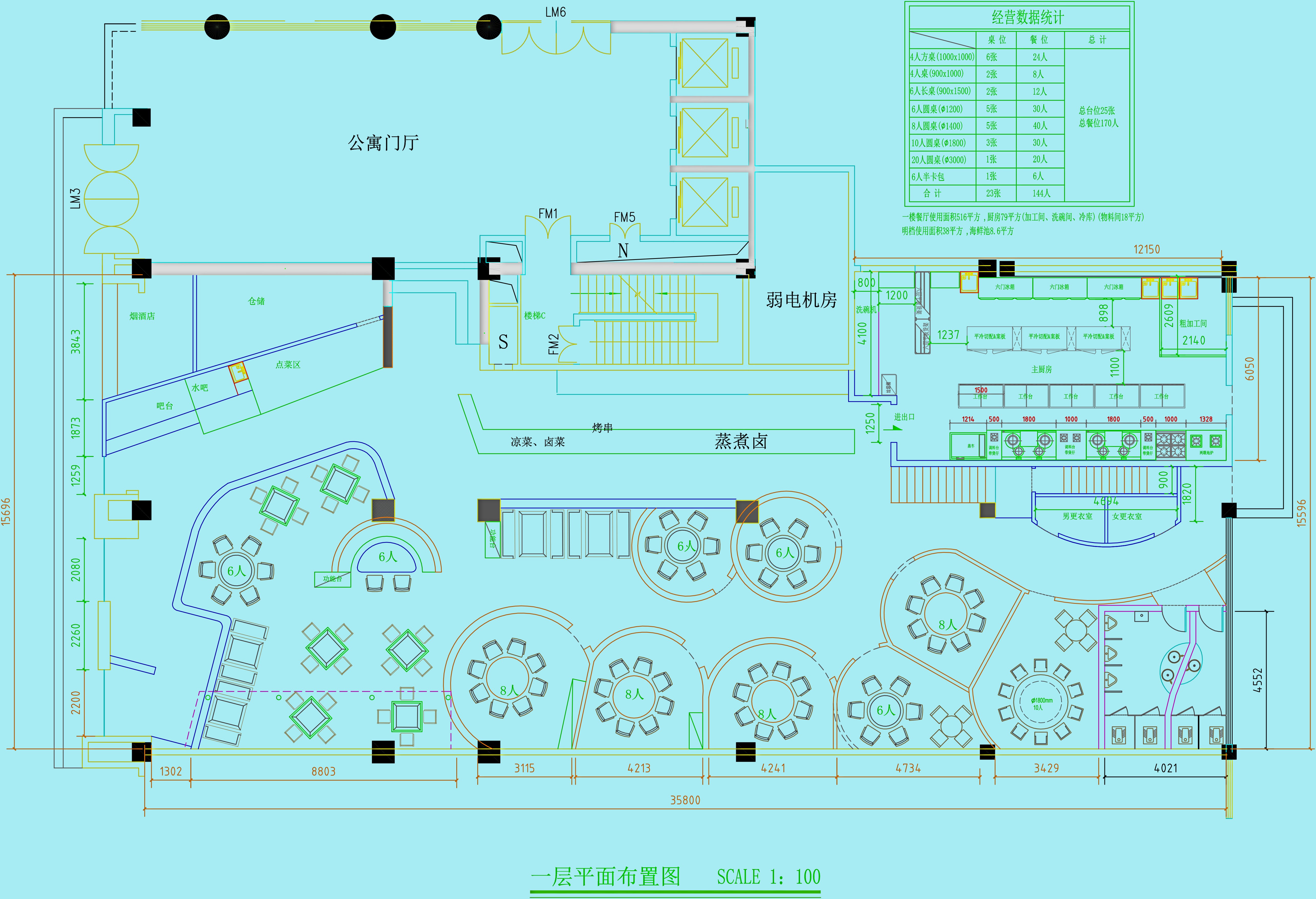Click the 点菜区 area label
Image resolution: width=1316 pixels, height=899 pixels.
(288, 364)
